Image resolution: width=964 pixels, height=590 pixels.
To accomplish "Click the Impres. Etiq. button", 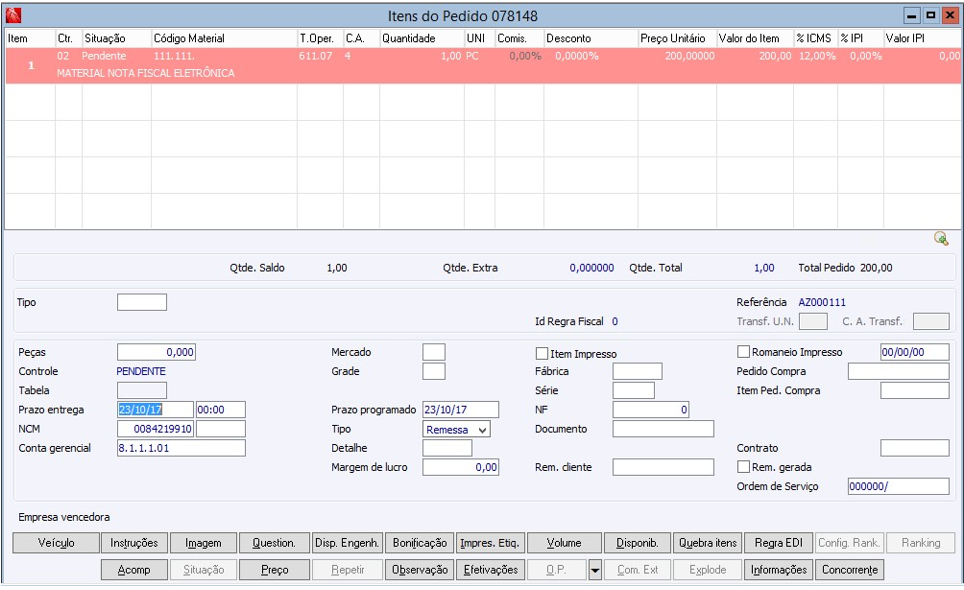I will 490,543.
